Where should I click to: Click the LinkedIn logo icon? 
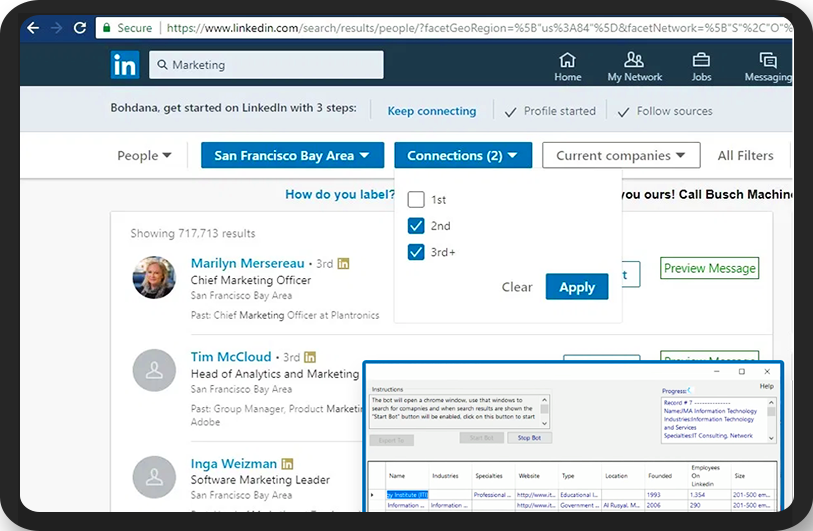tap(125, 65)
